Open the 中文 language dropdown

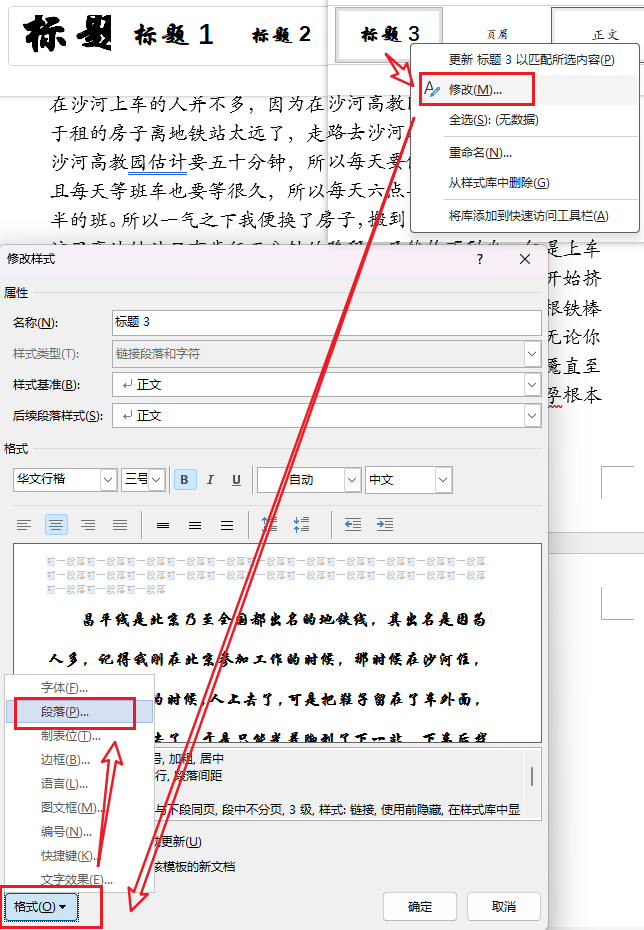(x=443, y=480)
